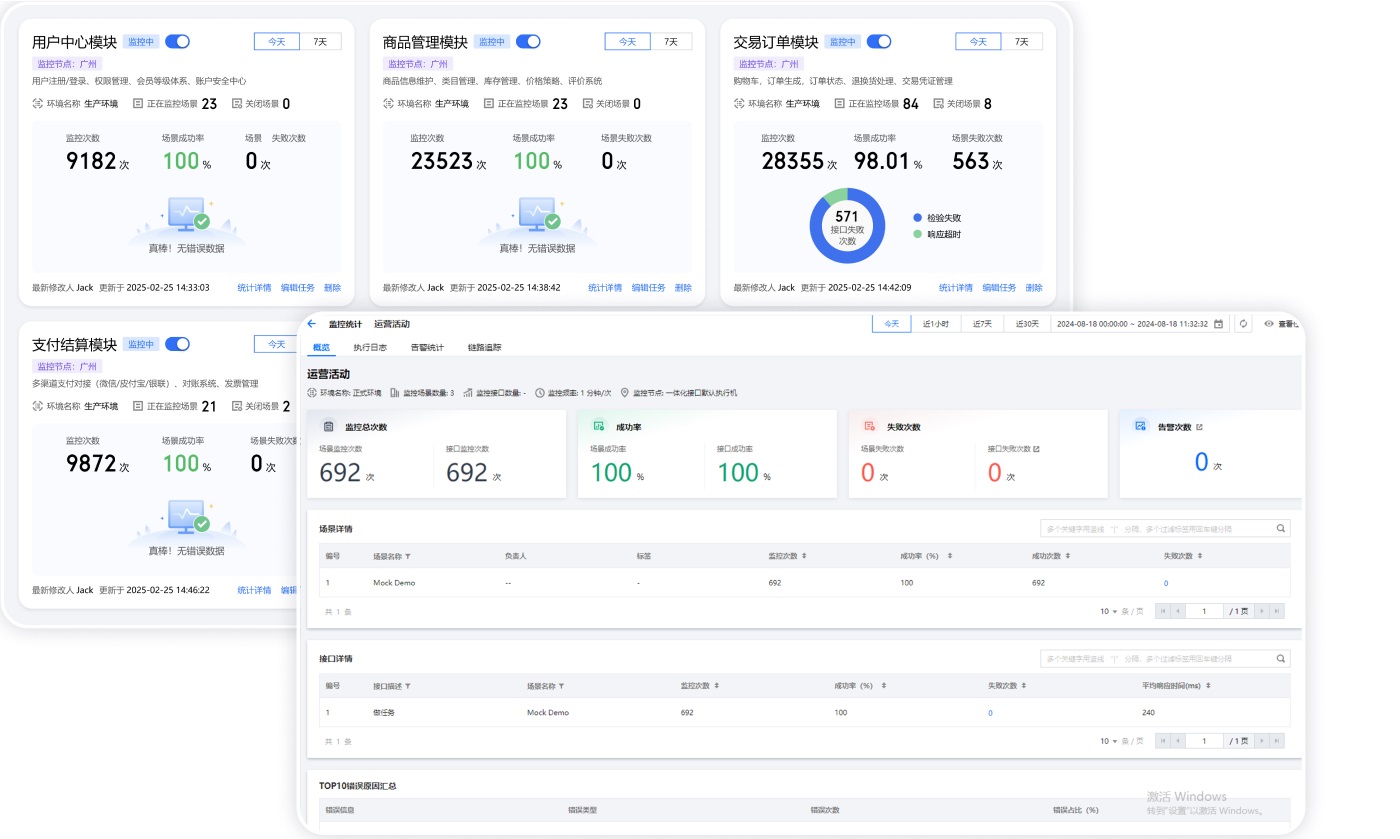Sort 接口详情 by 失败次数
The image size is (1400, 839).
(x=1025, y=686)
